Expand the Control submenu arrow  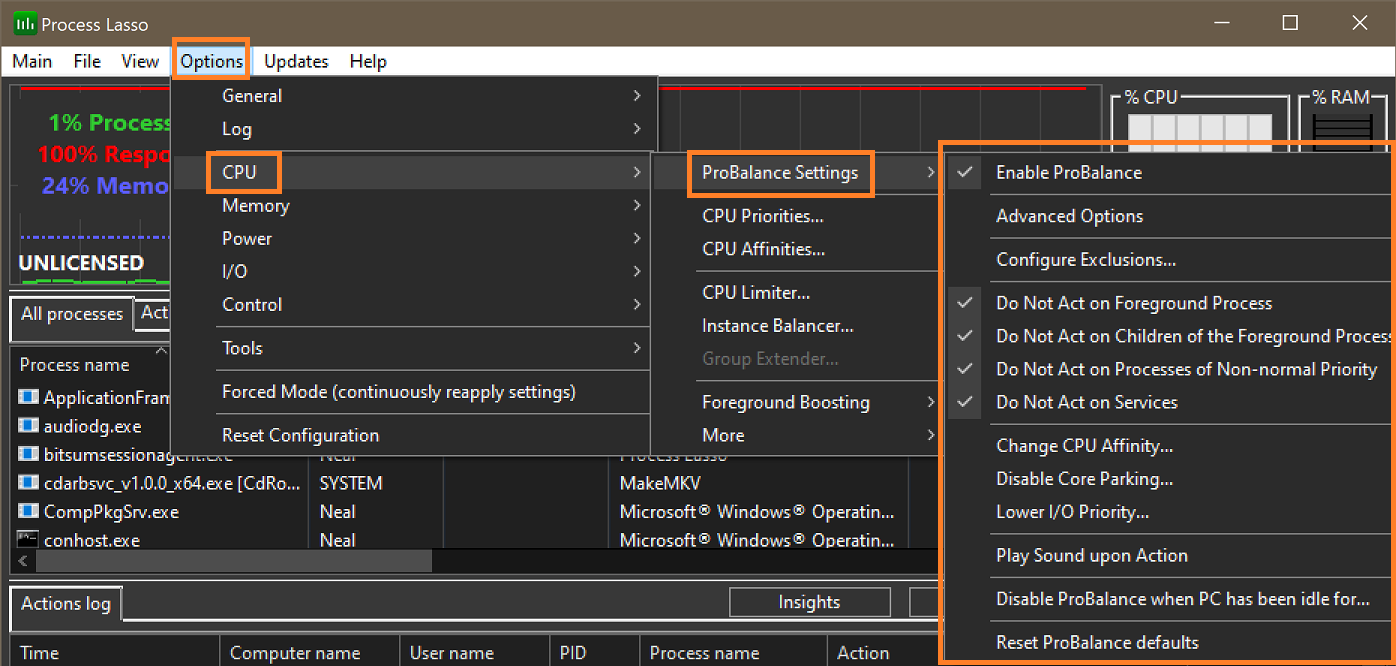[x=637, y=305]
